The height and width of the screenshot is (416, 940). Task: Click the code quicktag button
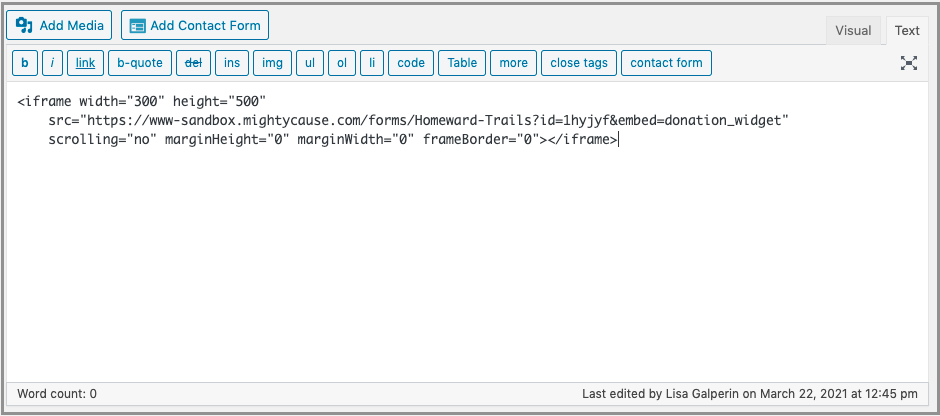pyautogui.click(x=411, y=63)
